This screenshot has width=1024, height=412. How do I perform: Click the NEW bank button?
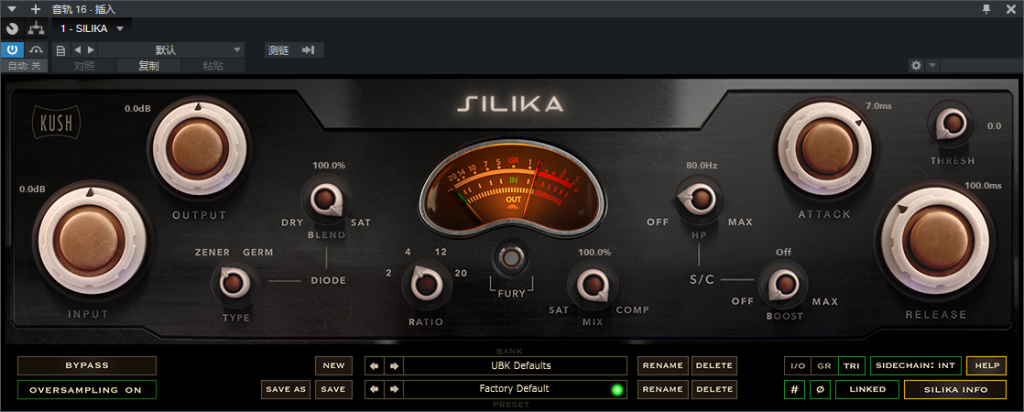coord(334,366)
